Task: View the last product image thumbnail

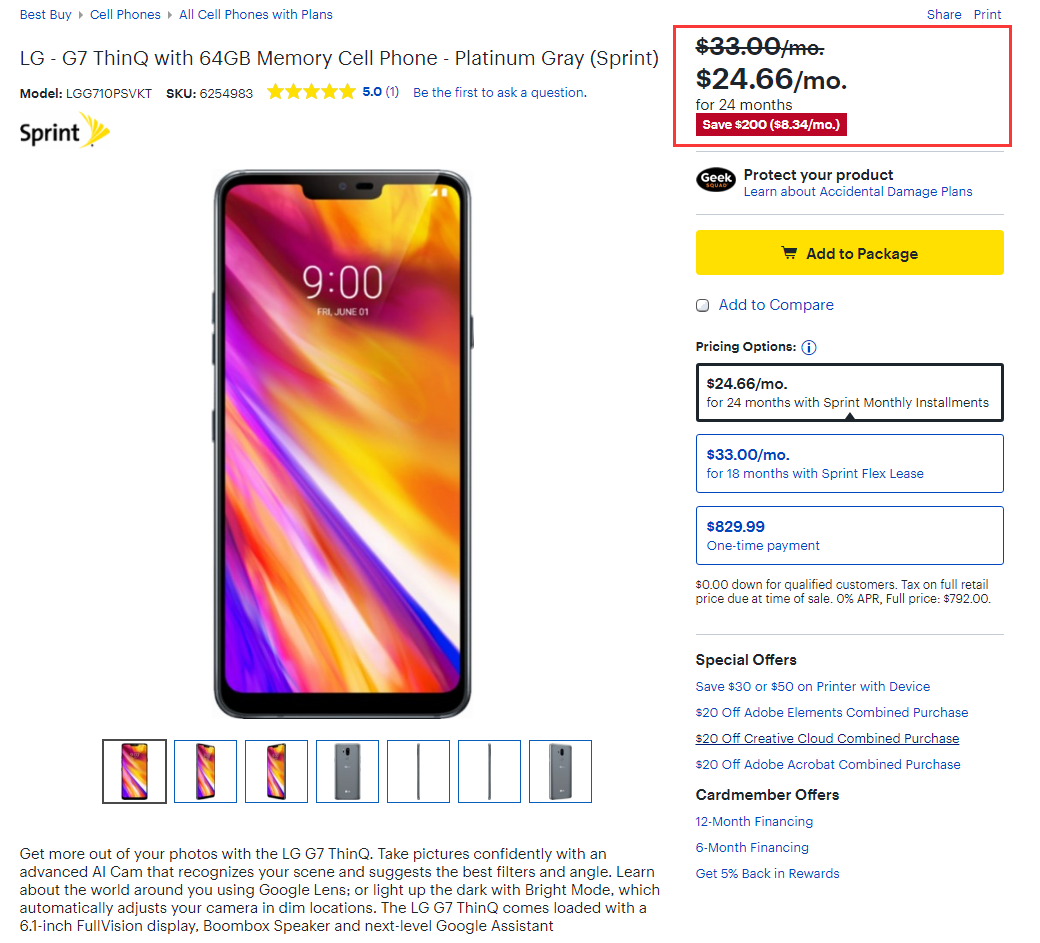Action: point(560,771)
